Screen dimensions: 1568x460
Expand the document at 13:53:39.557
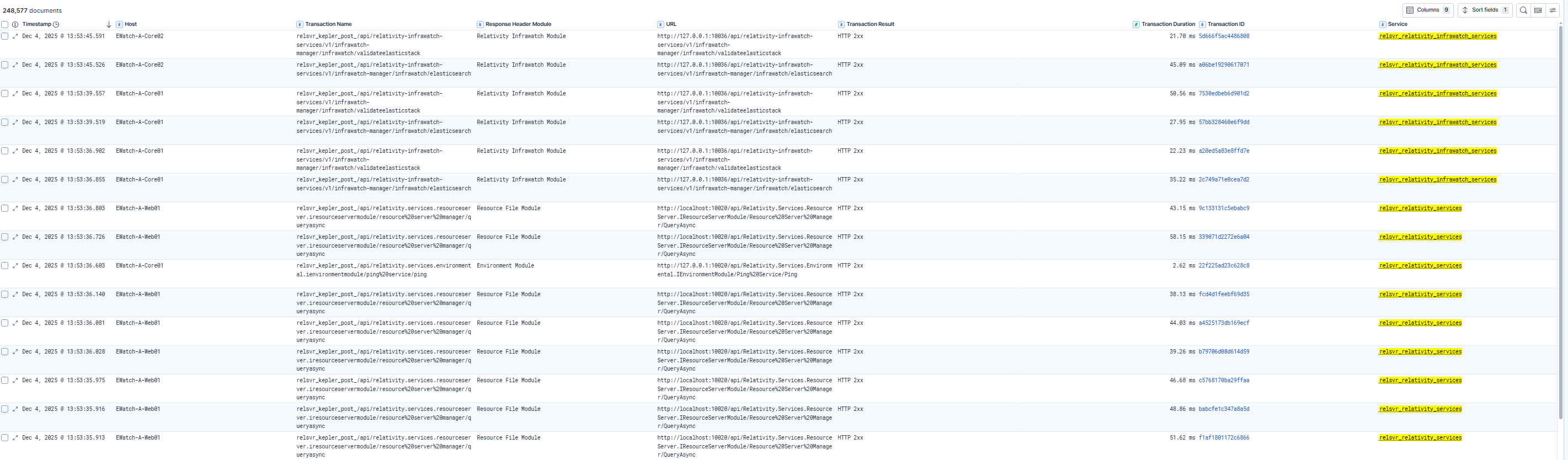15,94
